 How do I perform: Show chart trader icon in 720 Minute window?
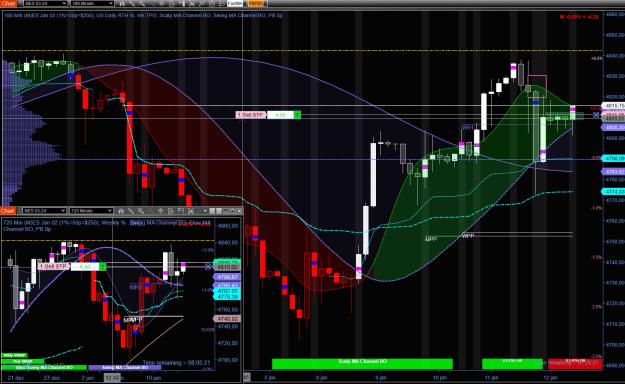coord(181,211)
